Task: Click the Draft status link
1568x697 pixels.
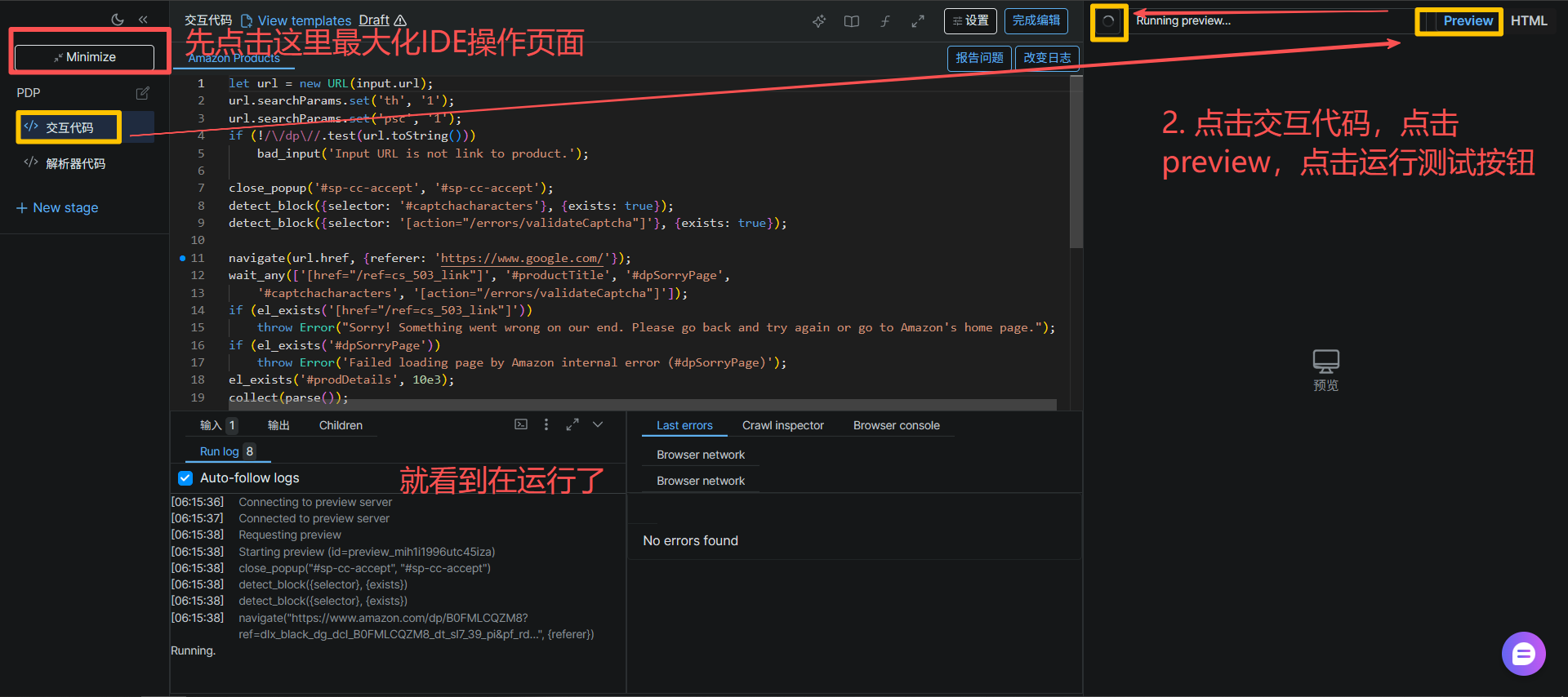Action: [x=374, y=20]
